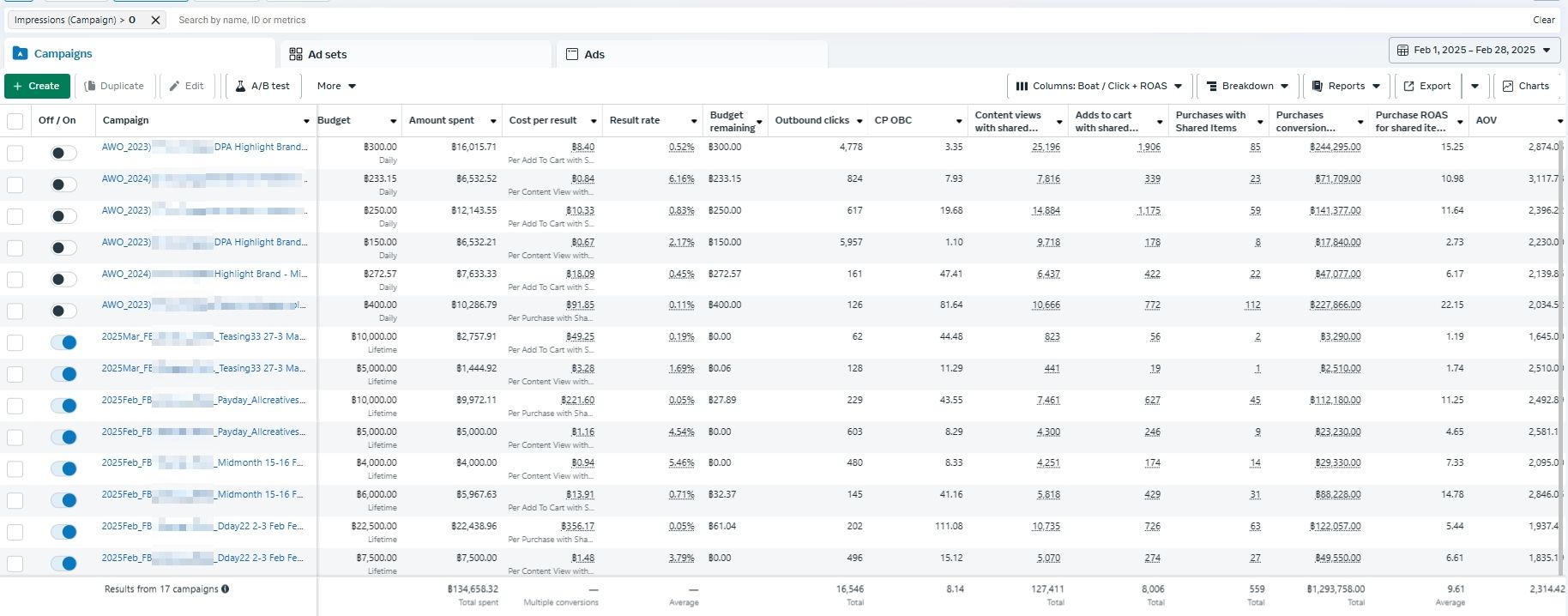Expand the More actions dropdown

(336, 86)
